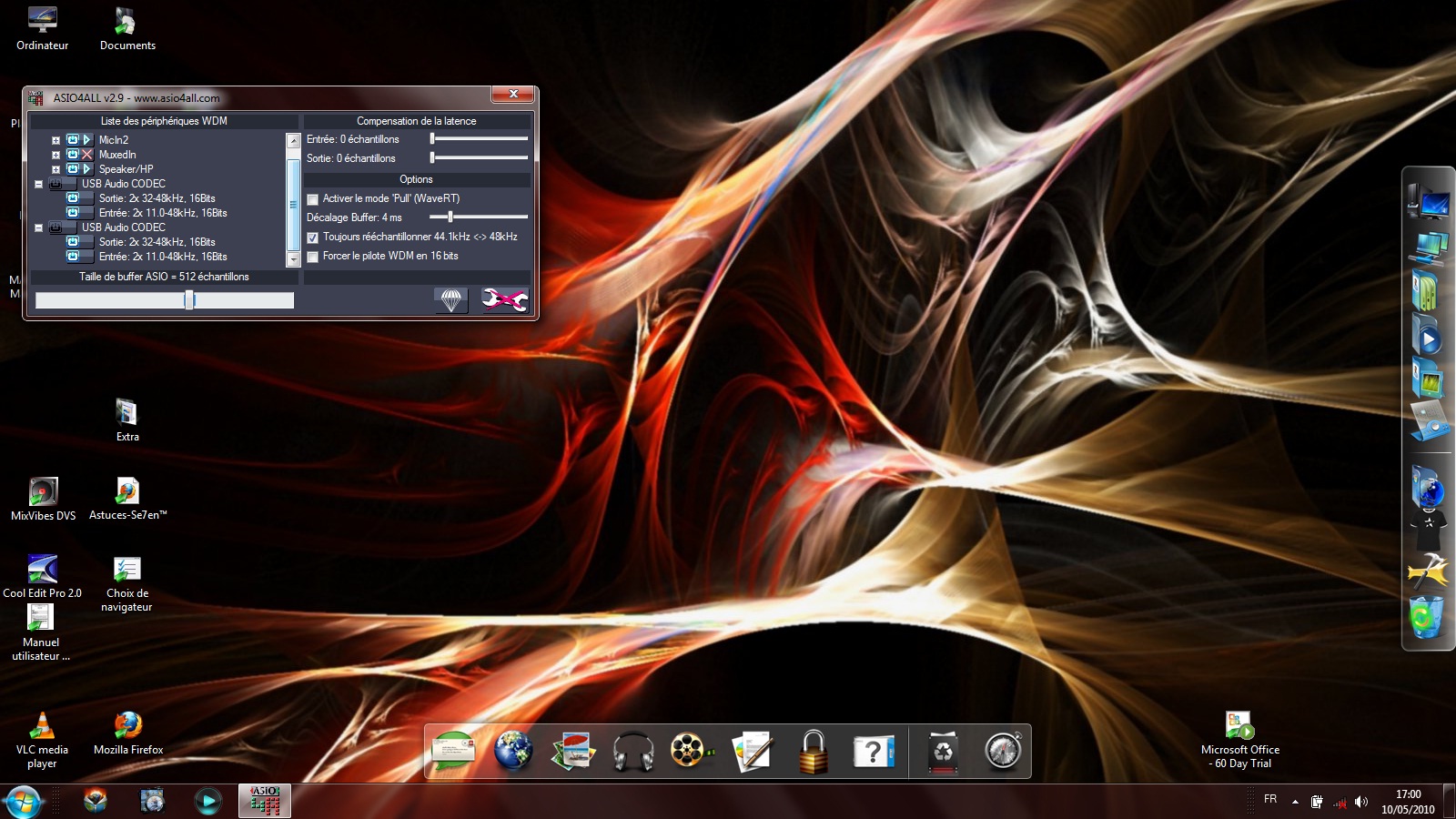Select the first 'Sortie: 2x 32-48kHz, 16Bits' entry
1456x819 pixels.
click(157, 198)
